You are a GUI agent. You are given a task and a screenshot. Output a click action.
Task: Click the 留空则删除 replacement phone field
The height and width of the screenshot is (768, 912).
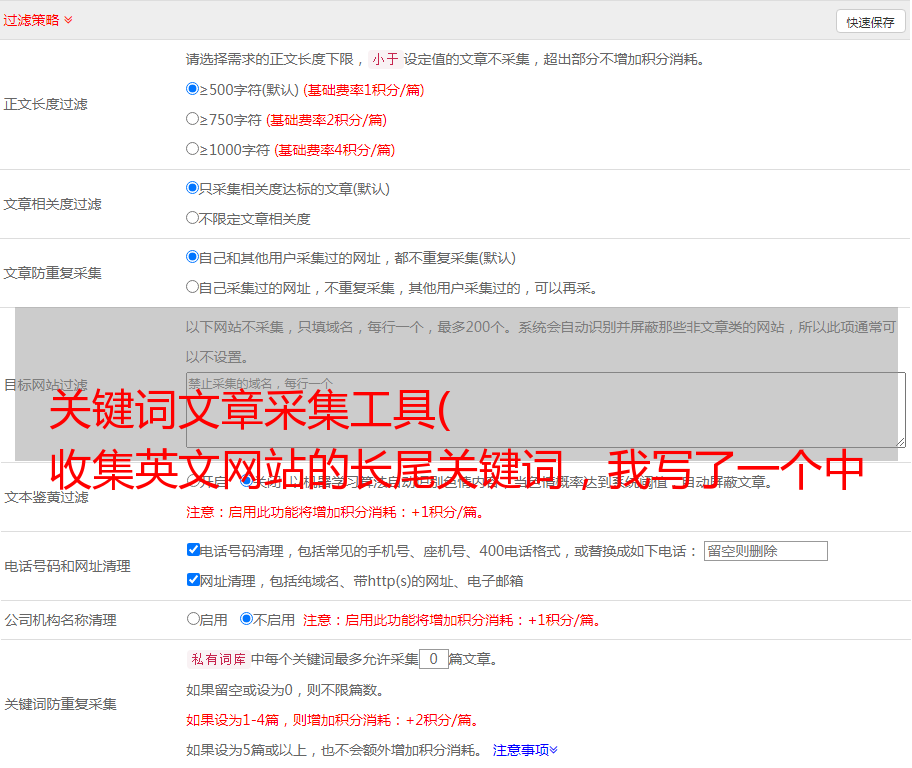click(x=765, y=551)
